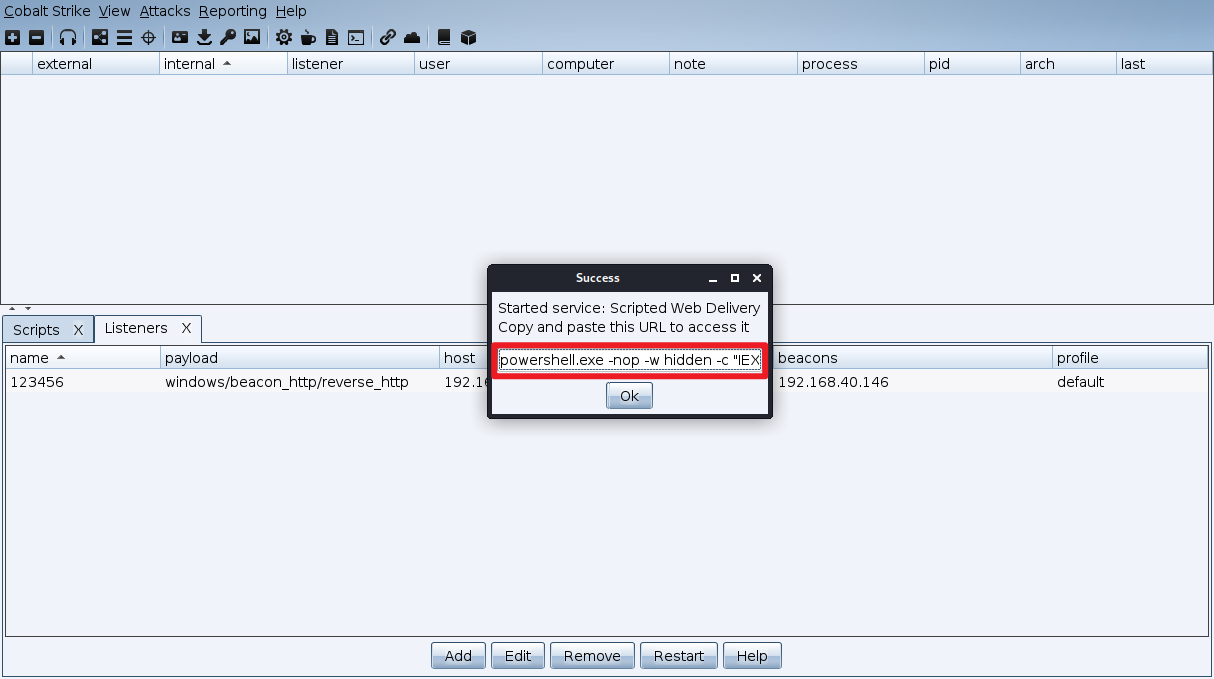Open Help book icon in toolbar
The height and width of the screenshot is (679, 1214).
pyautogui.click(x=444, y=38)
